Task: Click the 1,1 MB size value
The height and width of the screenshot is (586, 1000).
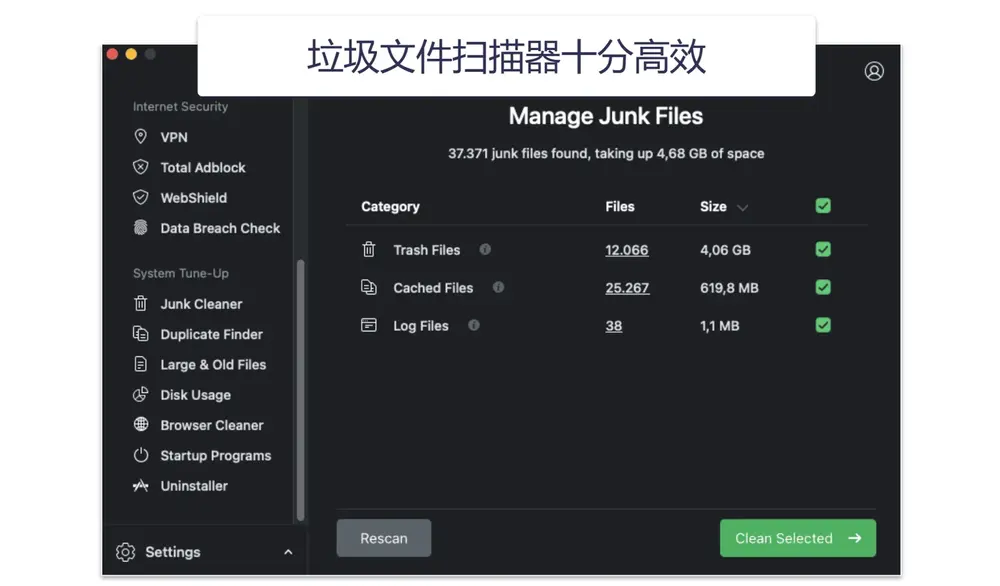Action: point(719,326)
